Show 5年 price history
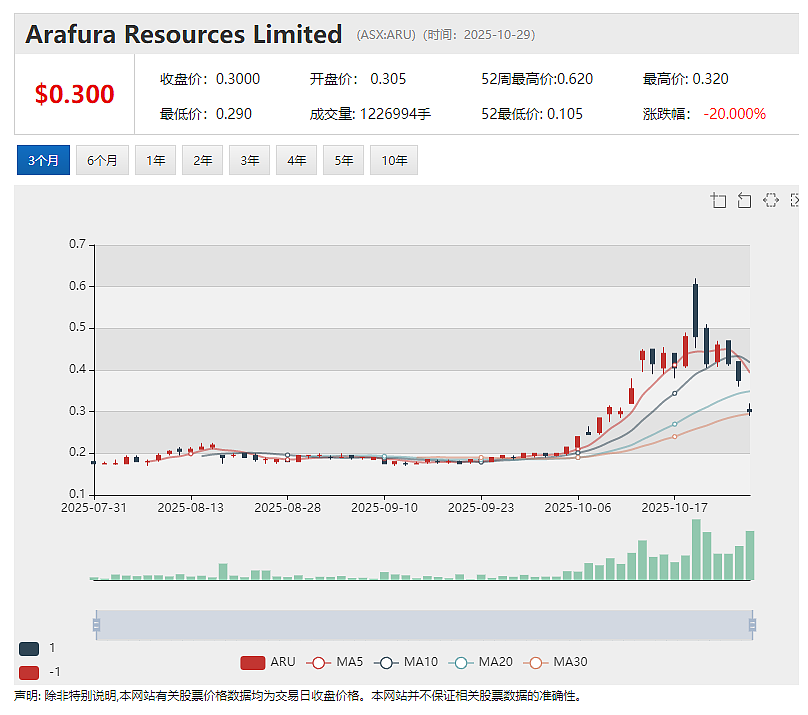The width and height of the screenshot is (808, 715). coord(343,160)
